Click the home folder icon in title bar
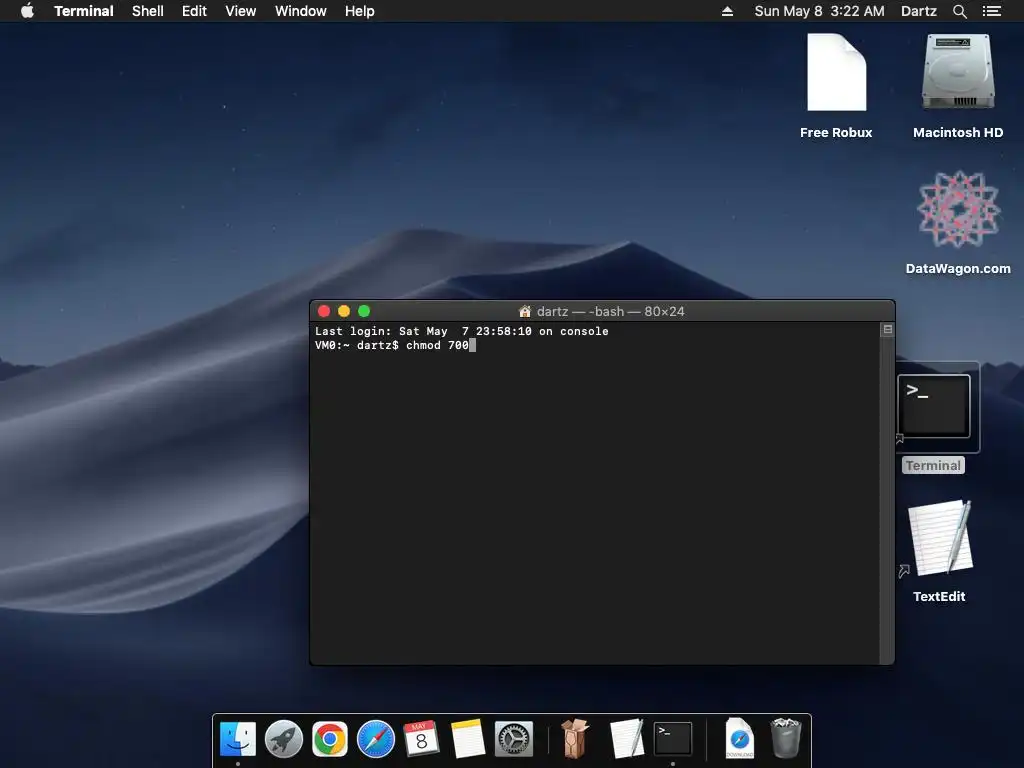1024x768 pixels. click(524, 312)
